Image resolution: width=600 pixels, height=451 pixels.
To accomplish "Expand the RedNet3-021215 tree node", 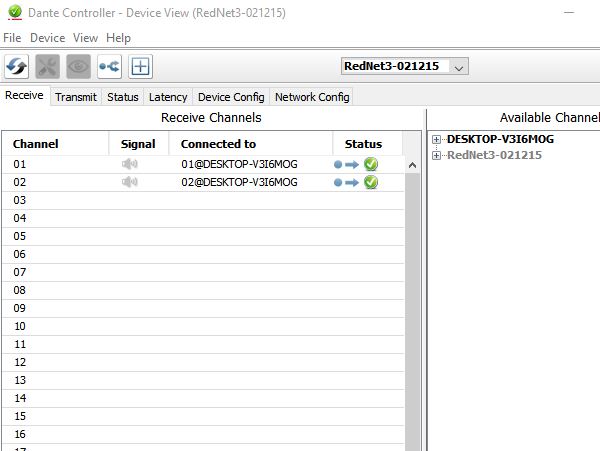I will (x=436, y=155).
